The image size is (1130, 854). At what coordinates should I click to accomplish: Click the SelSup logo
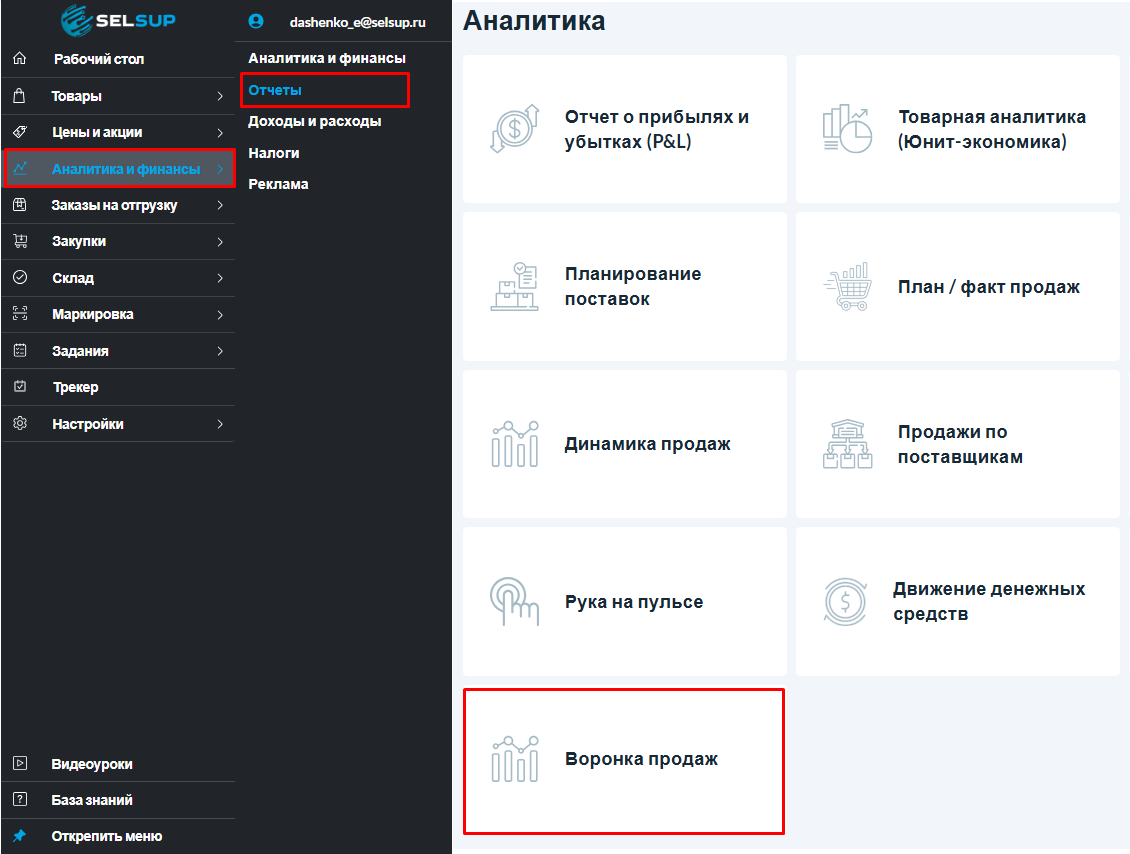118,20
